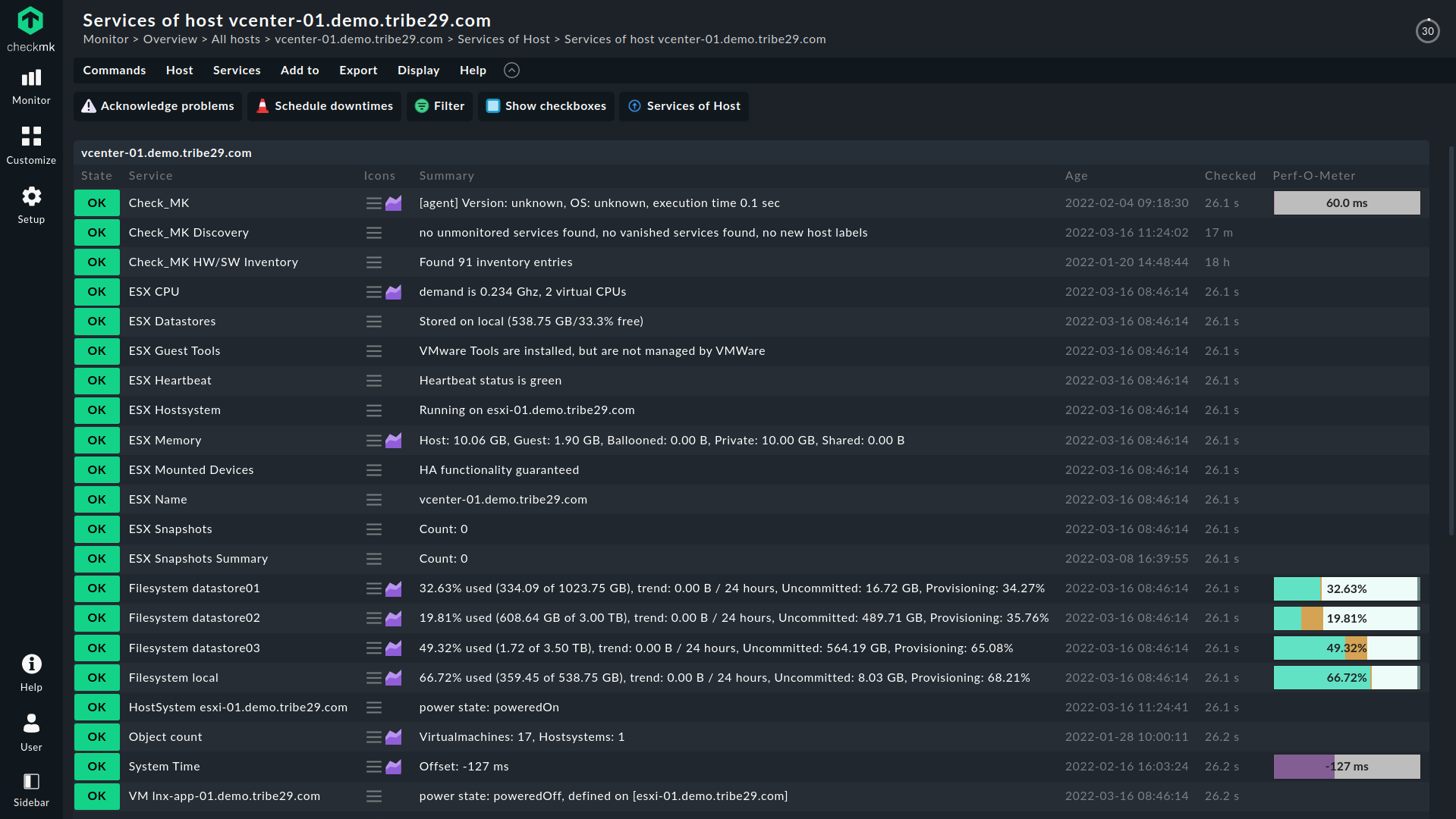Click the Check_MK 60.0 ms perf-o-meter
The height and width of the screenshot is (819, 1456).
coord(1347,203)
